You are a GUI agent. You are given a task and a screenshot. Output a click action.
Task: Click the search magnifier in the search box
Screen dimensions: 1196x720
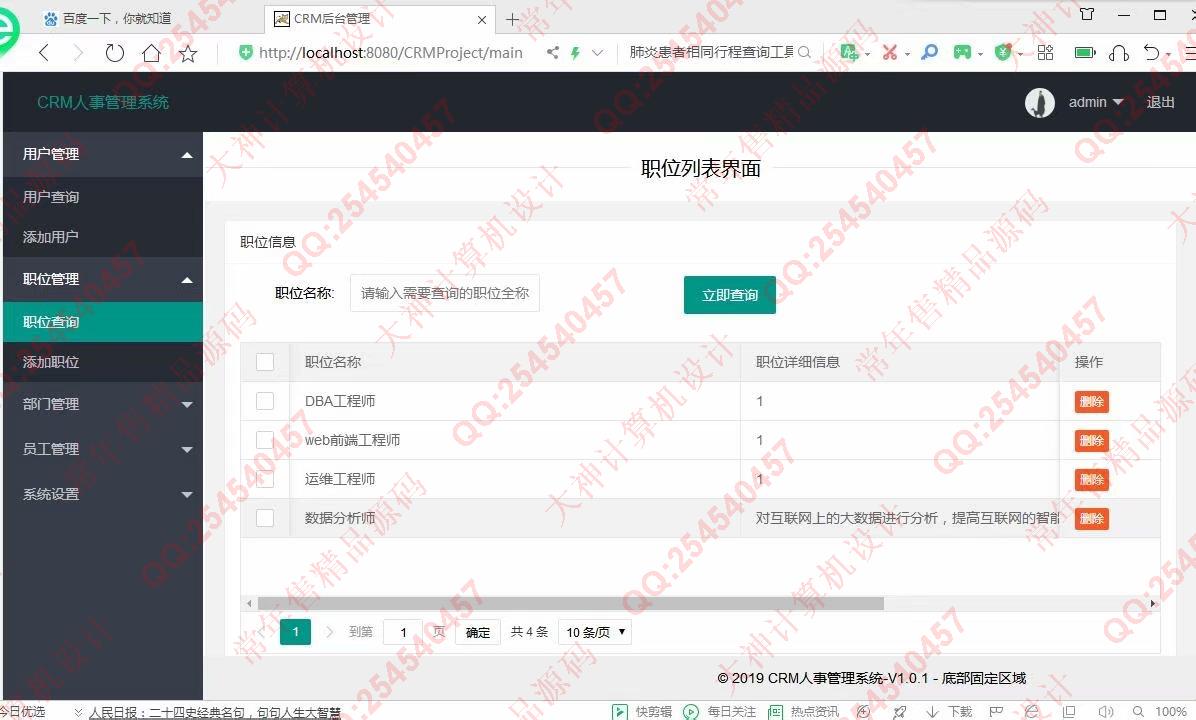click(804, 53)
